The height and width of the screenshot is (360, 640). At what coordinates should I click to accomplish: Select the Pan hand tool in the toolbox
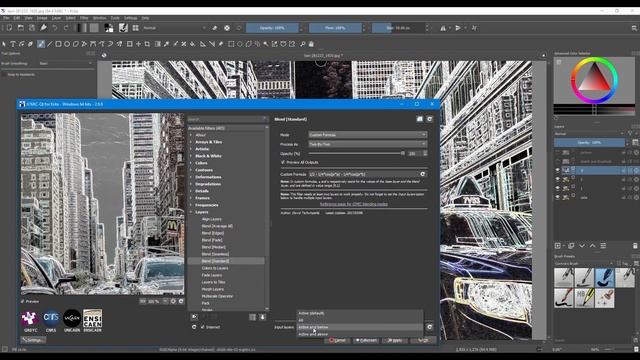[311, 44]
